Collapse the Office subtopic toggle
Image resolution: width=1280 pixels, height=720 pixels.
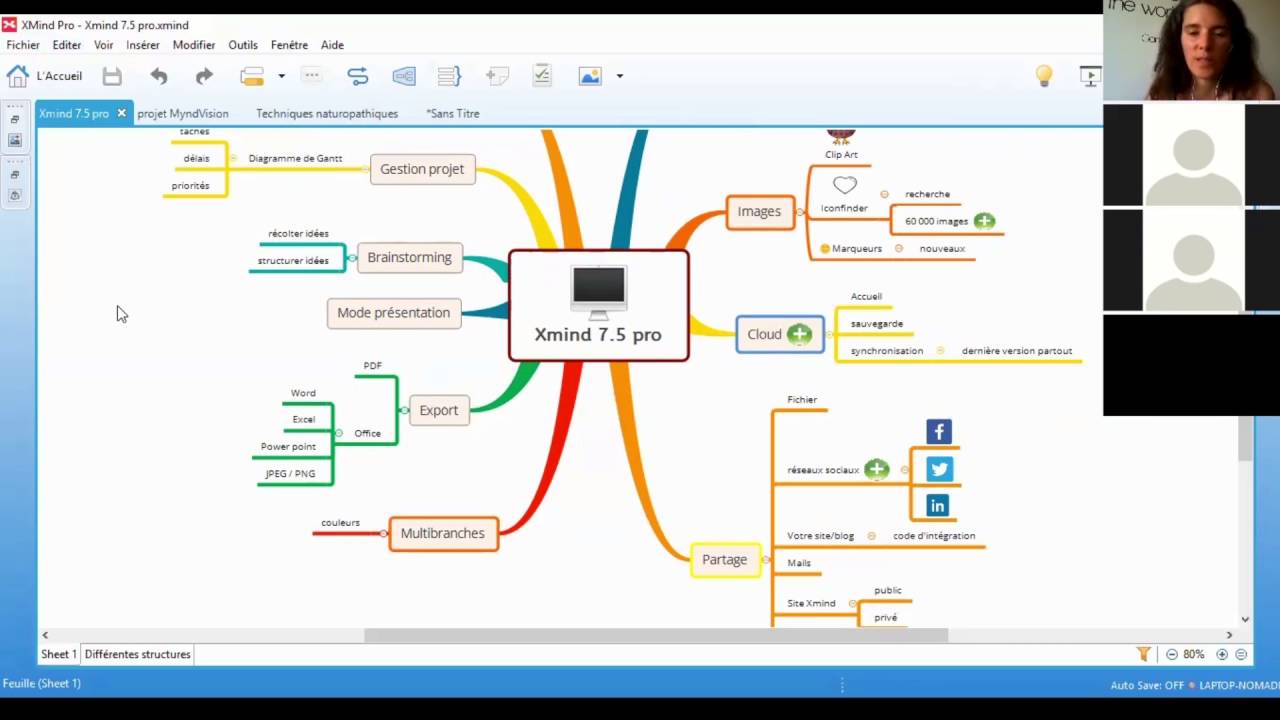339,433
